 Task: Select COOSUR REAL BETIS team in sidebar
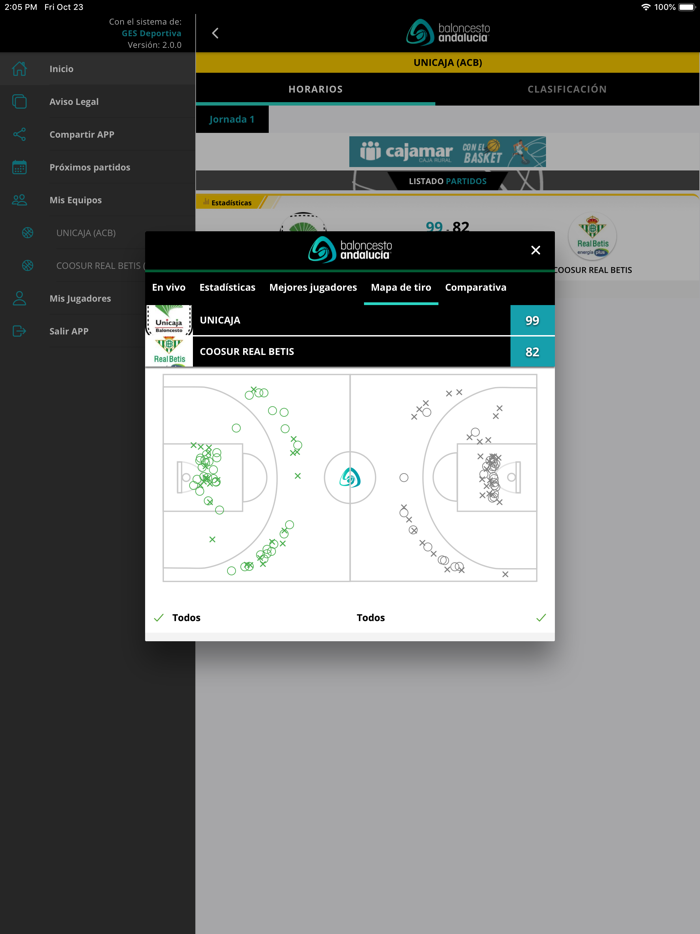(73, 265)
